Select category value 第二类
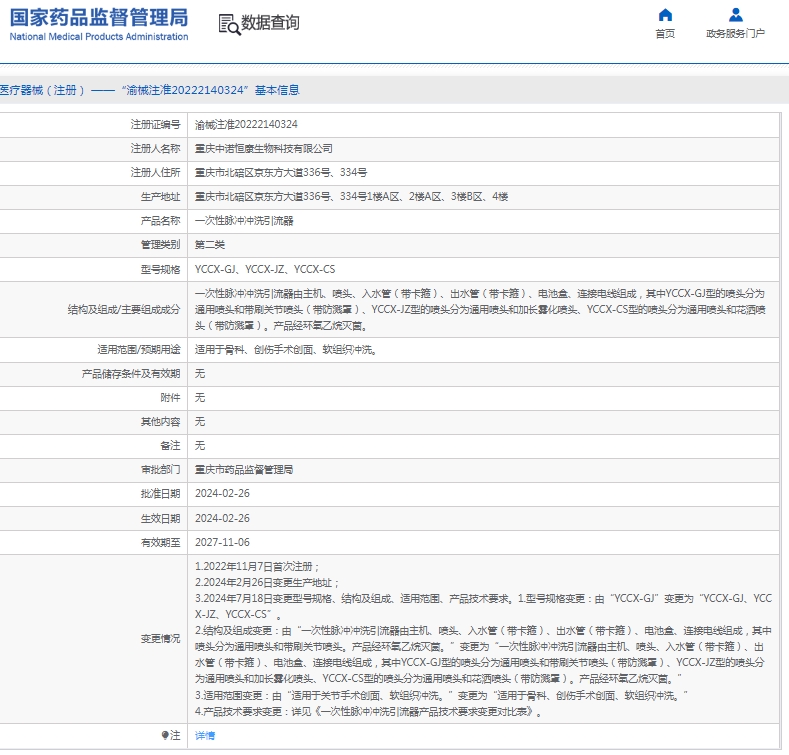Image resolution: width=789 pixels, height=755 pixels. (x=210, y=245)
